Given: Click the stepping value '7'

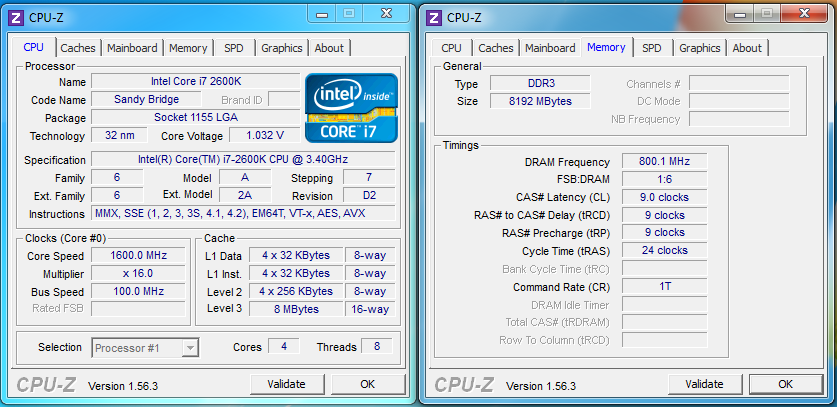Looking at the screenshot, I should [369, 177].
